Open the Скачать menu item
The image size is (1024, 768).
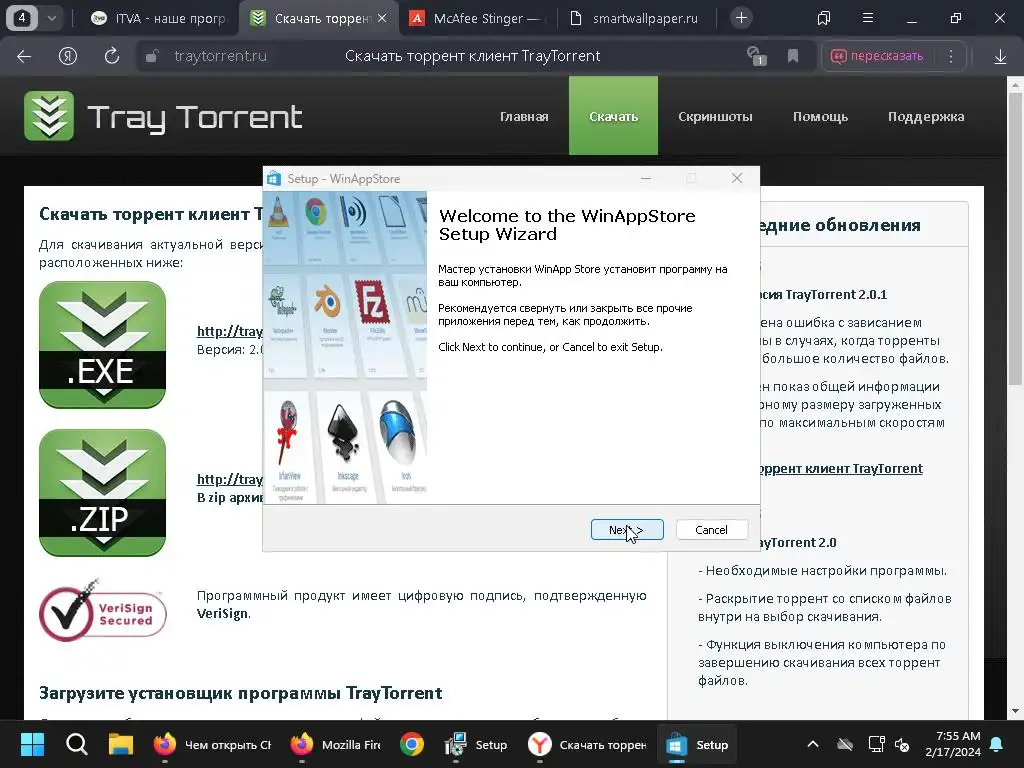click(613, 116)
